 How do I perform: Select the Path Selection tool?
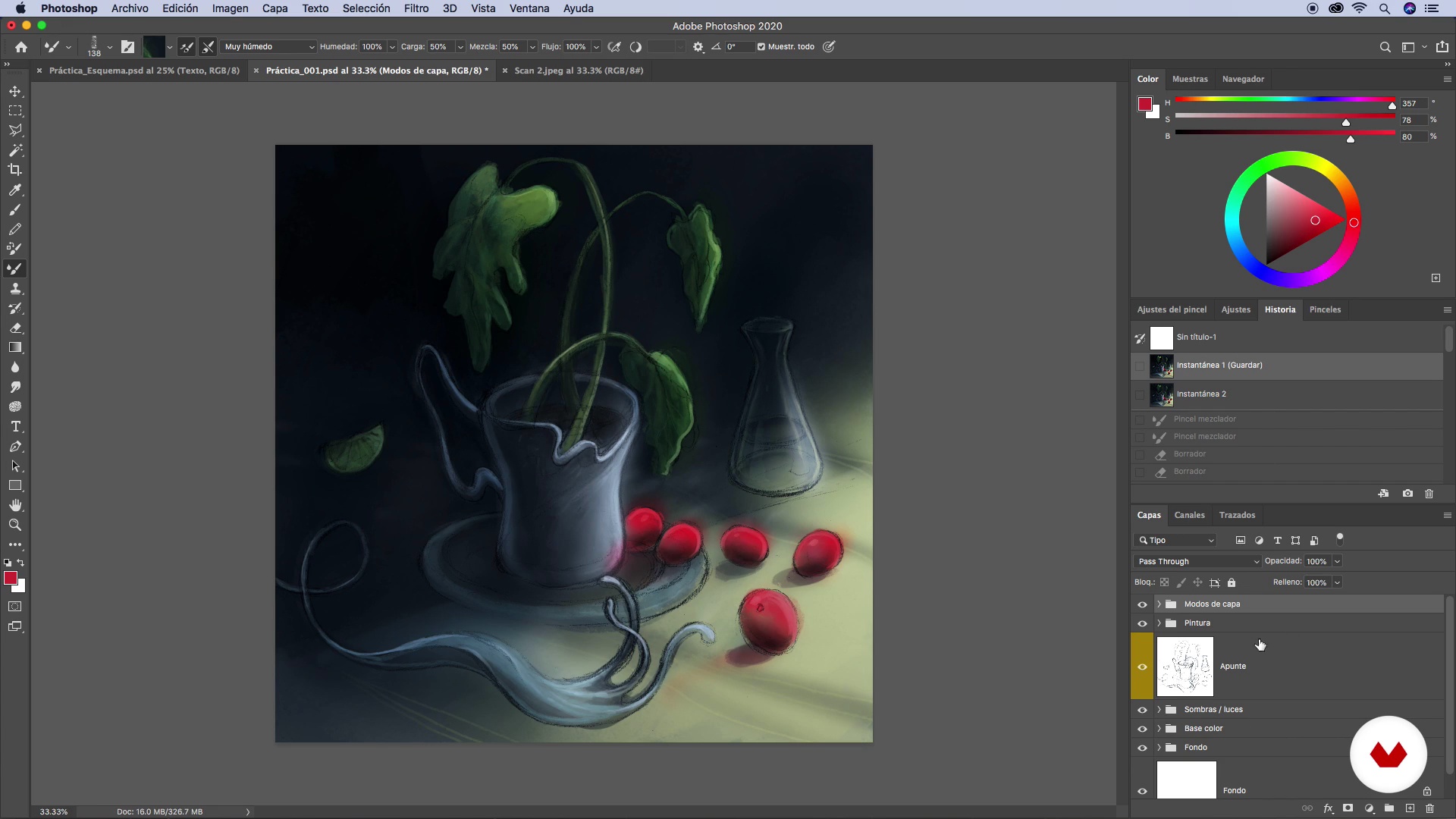[15, 466]
